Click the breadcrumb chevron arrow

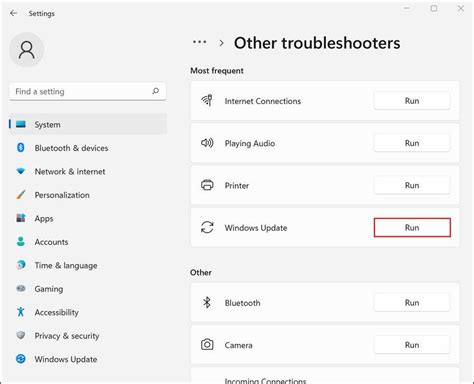point(221,43)
